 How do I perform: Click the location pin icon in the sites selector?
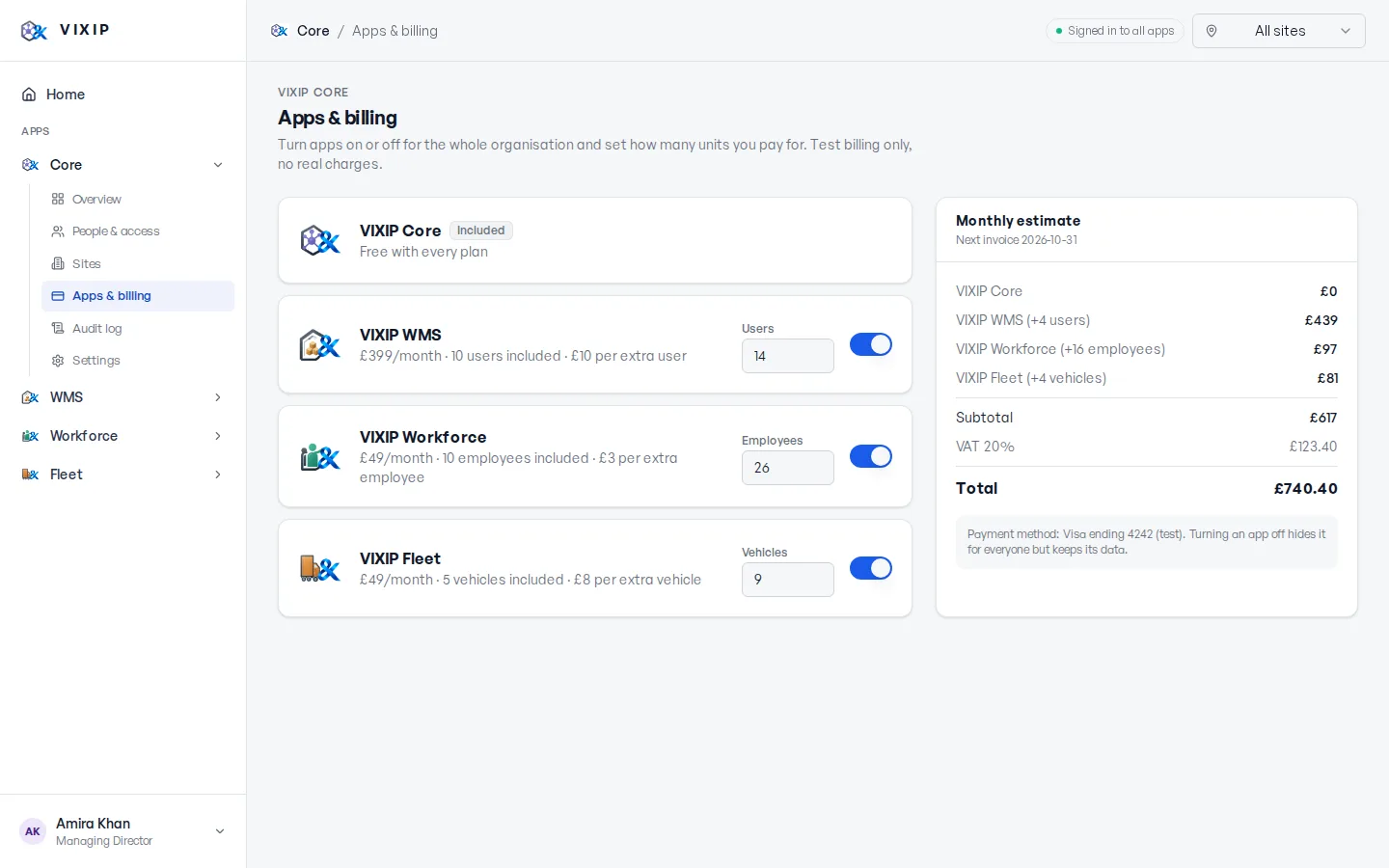click(1212, 31)
